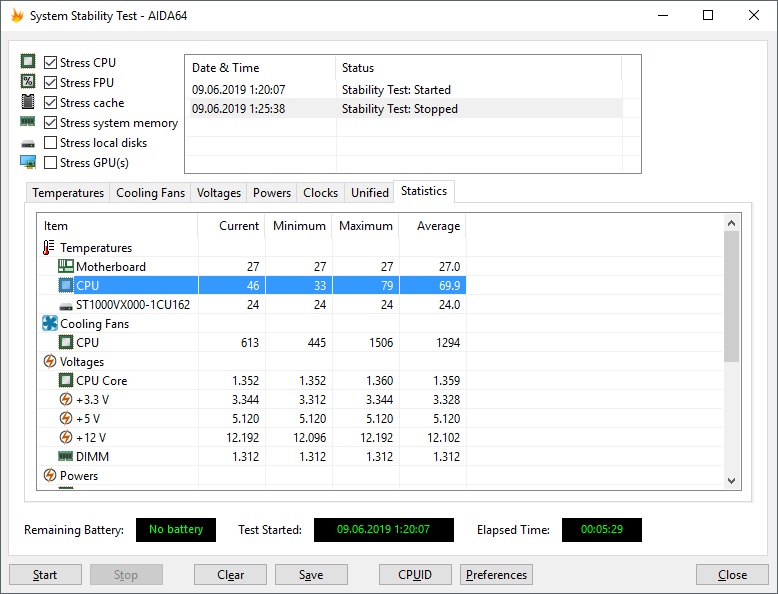Viewport: 778px width, 594px height.
Task: Uncheck the Stress cache checkbox
Action: (x=50, y=103)
